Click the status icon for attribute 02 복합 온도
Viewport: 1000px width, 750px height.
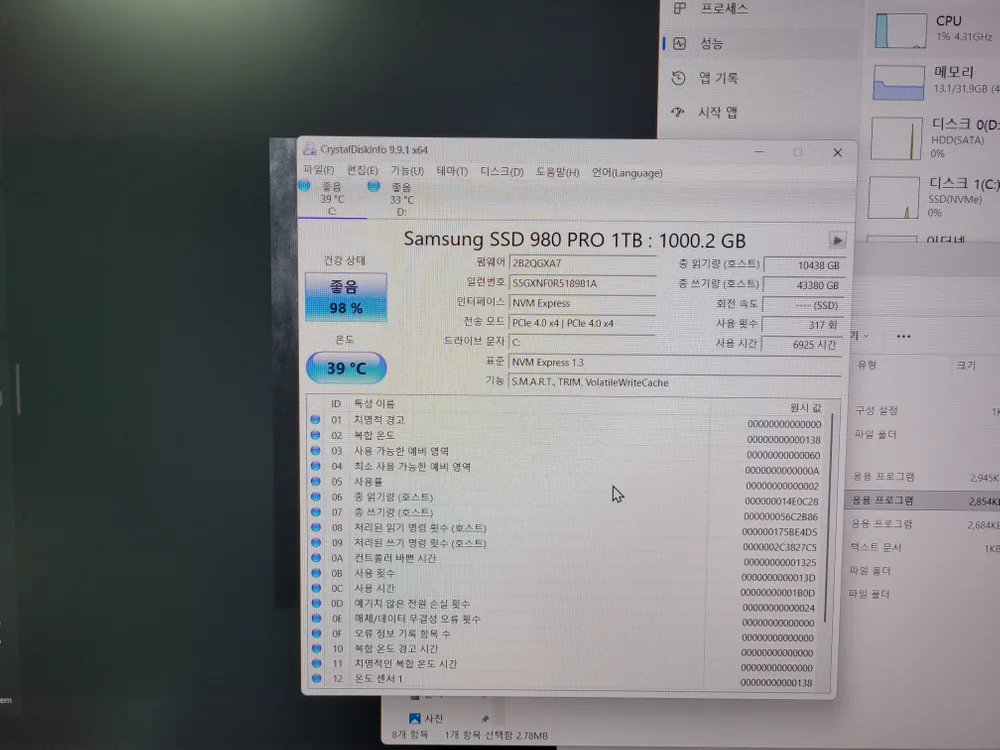click(315, 435)
